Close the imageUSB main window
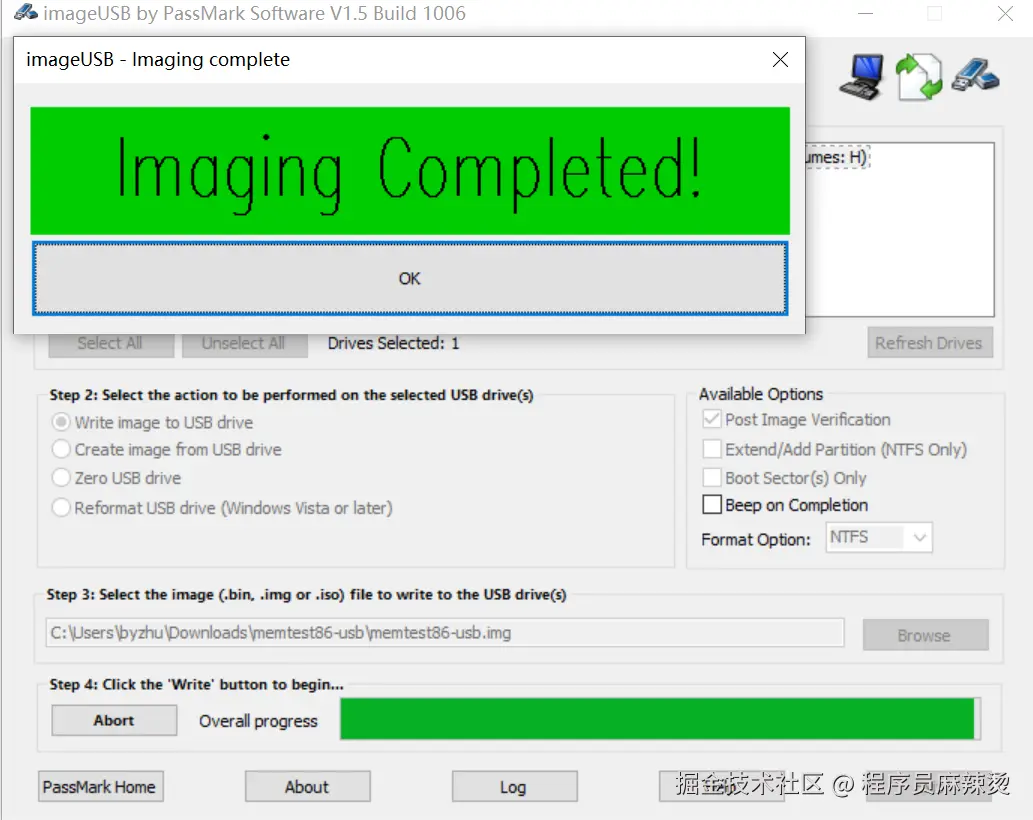Screen dimensions: 1033x820 coord(1005,13)
